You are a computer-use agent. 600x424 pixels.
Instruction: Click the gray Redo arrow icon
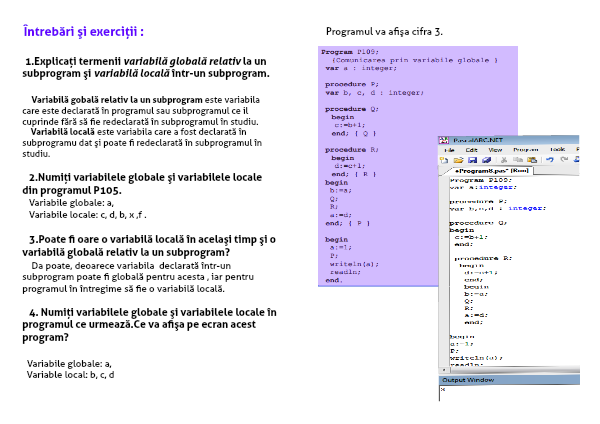tap(564, 160)
